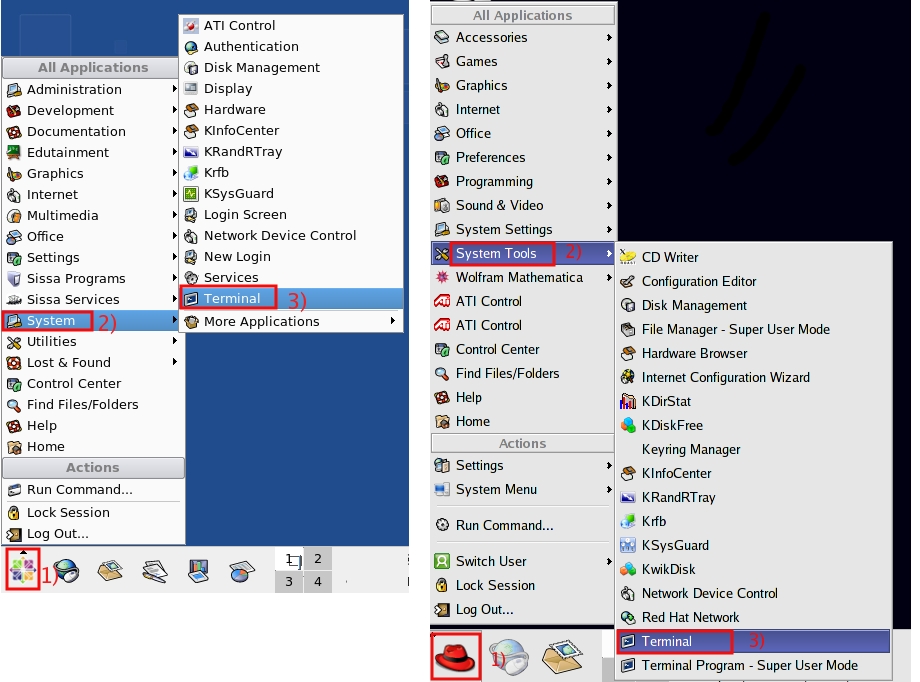Select Sissa Services icon entry

pyautogui.click(x=13, y=299)
